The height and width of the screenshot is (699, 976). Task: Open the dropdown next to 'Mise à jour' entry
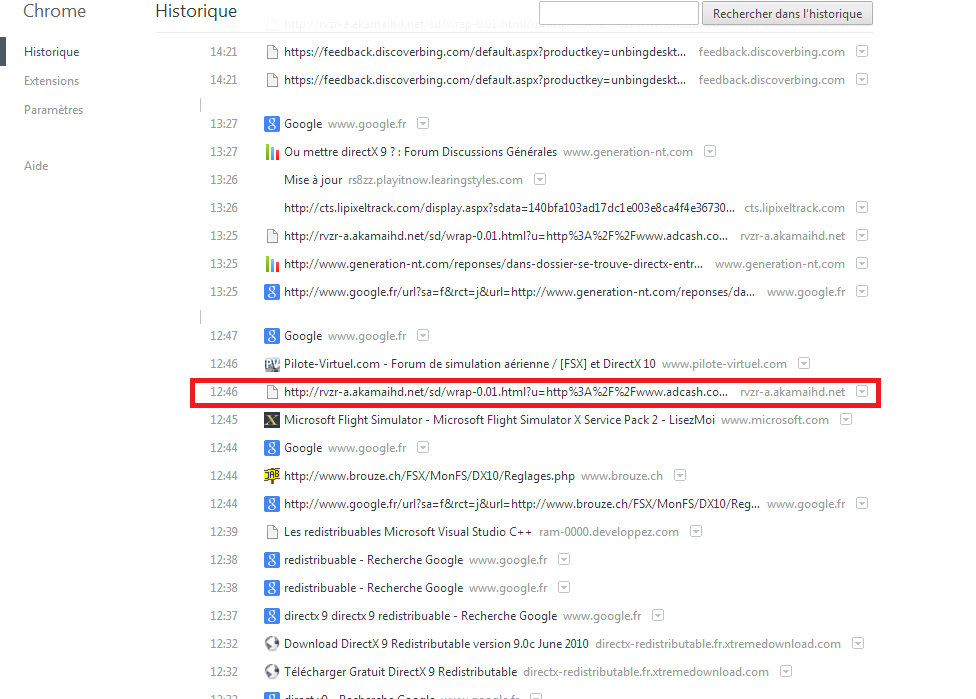pyautogui.click(x=540, y=179)
